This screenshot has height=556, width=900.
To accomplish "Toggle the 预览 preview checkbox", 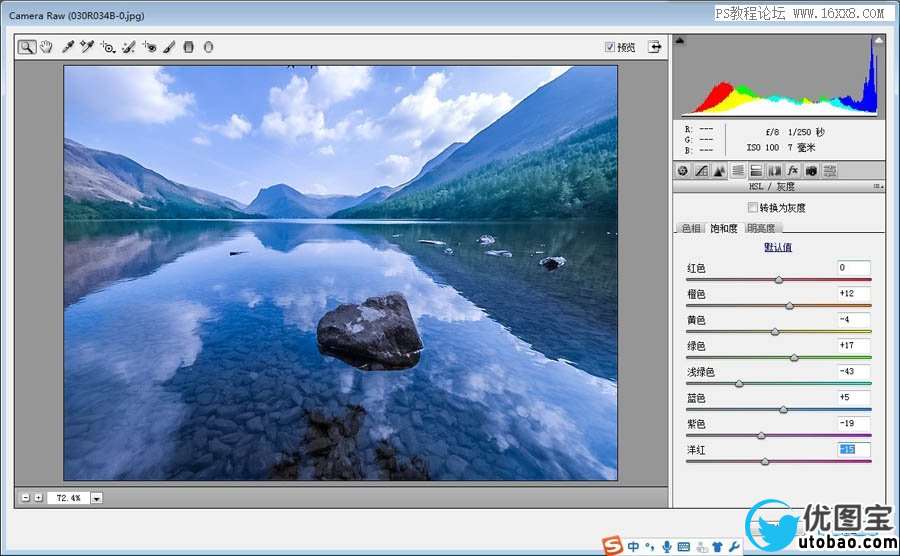I will 610,47.
